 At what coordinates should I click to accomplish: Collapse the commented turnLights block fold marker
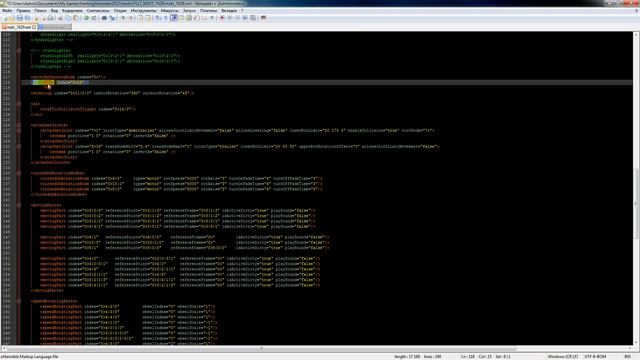point(19,51)
